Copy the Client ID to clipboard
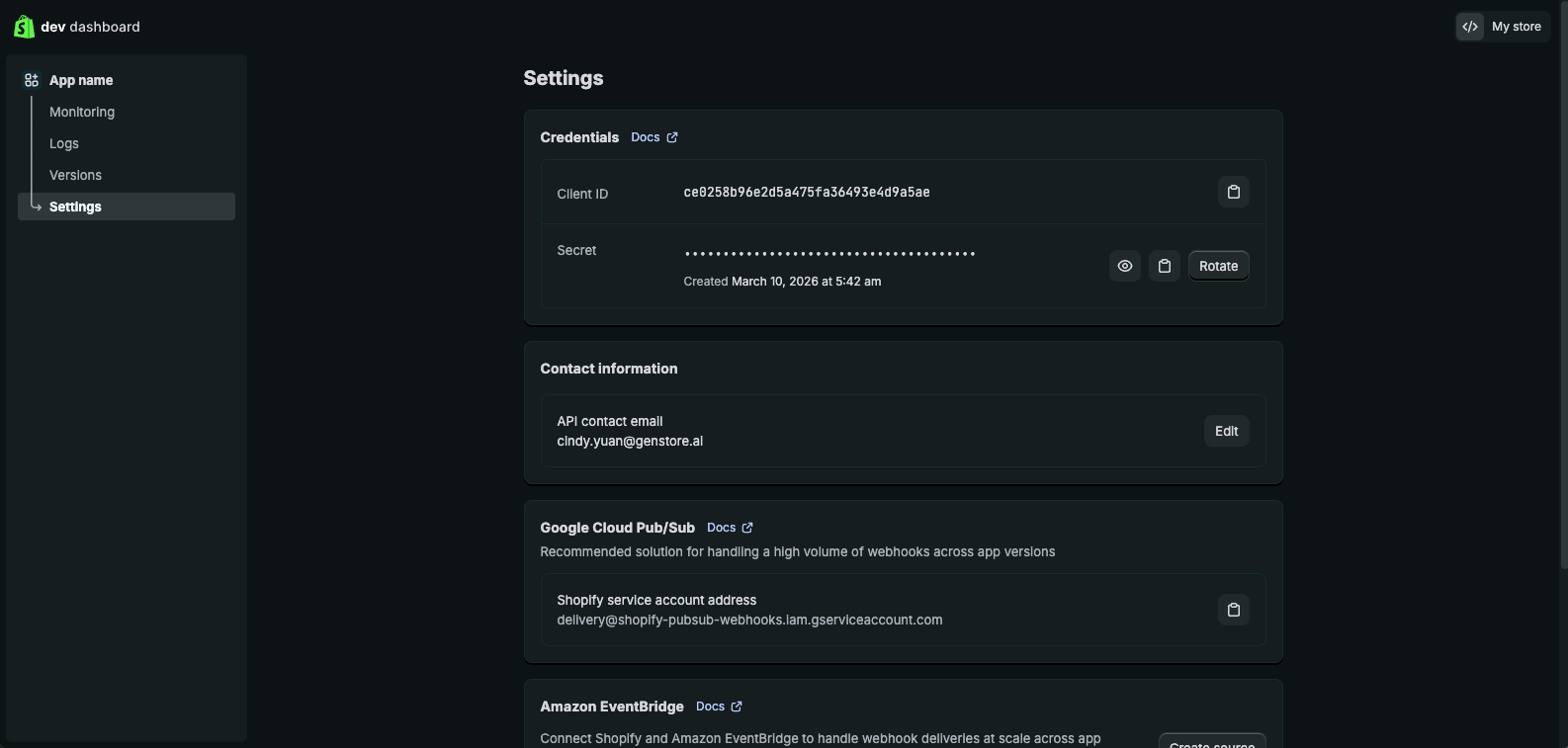Viewport: 1568px width, 748px height. [x=1233, y=192]
